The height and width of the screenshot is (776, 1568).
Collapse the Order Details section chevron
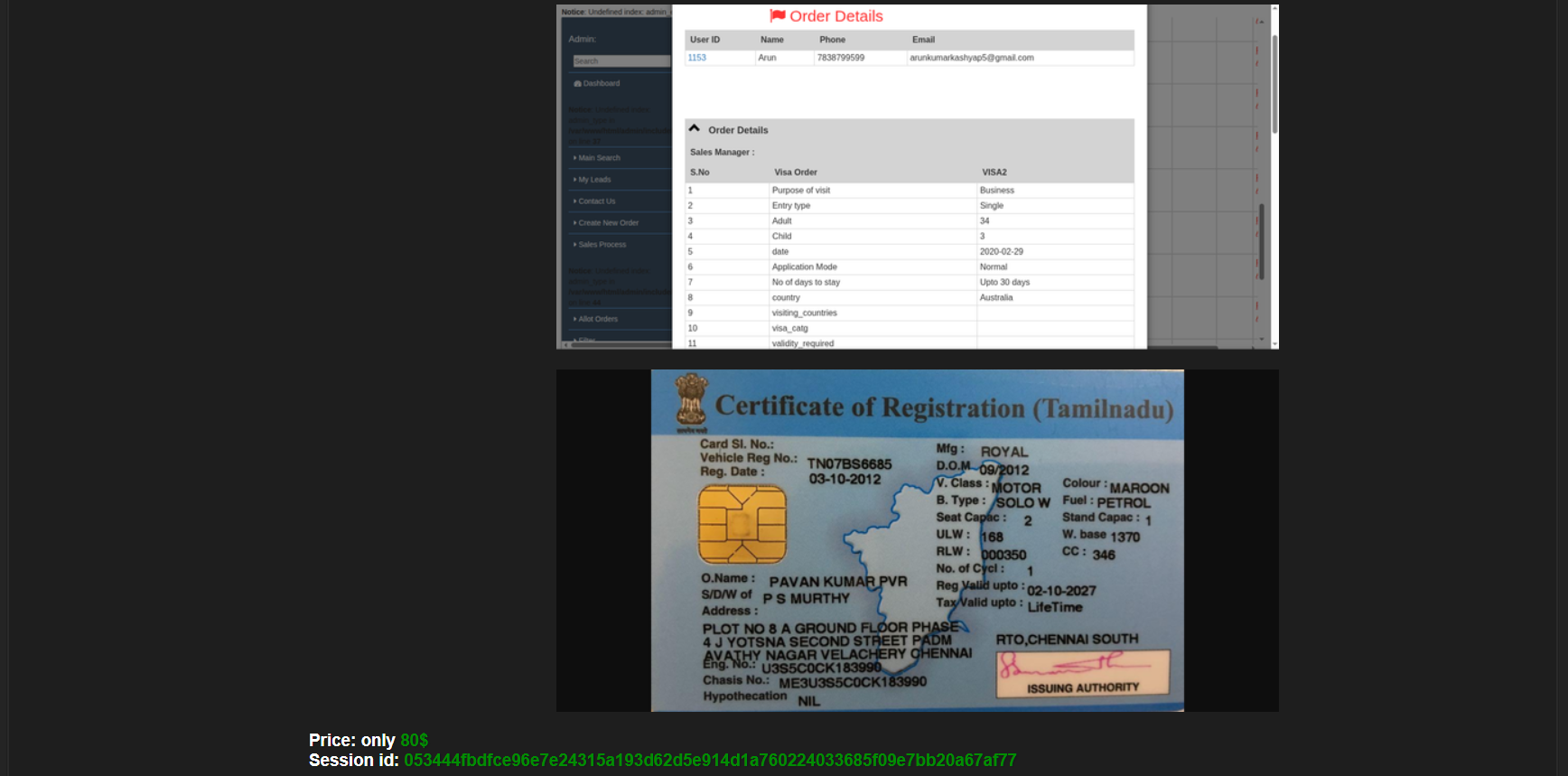point(695,129)
